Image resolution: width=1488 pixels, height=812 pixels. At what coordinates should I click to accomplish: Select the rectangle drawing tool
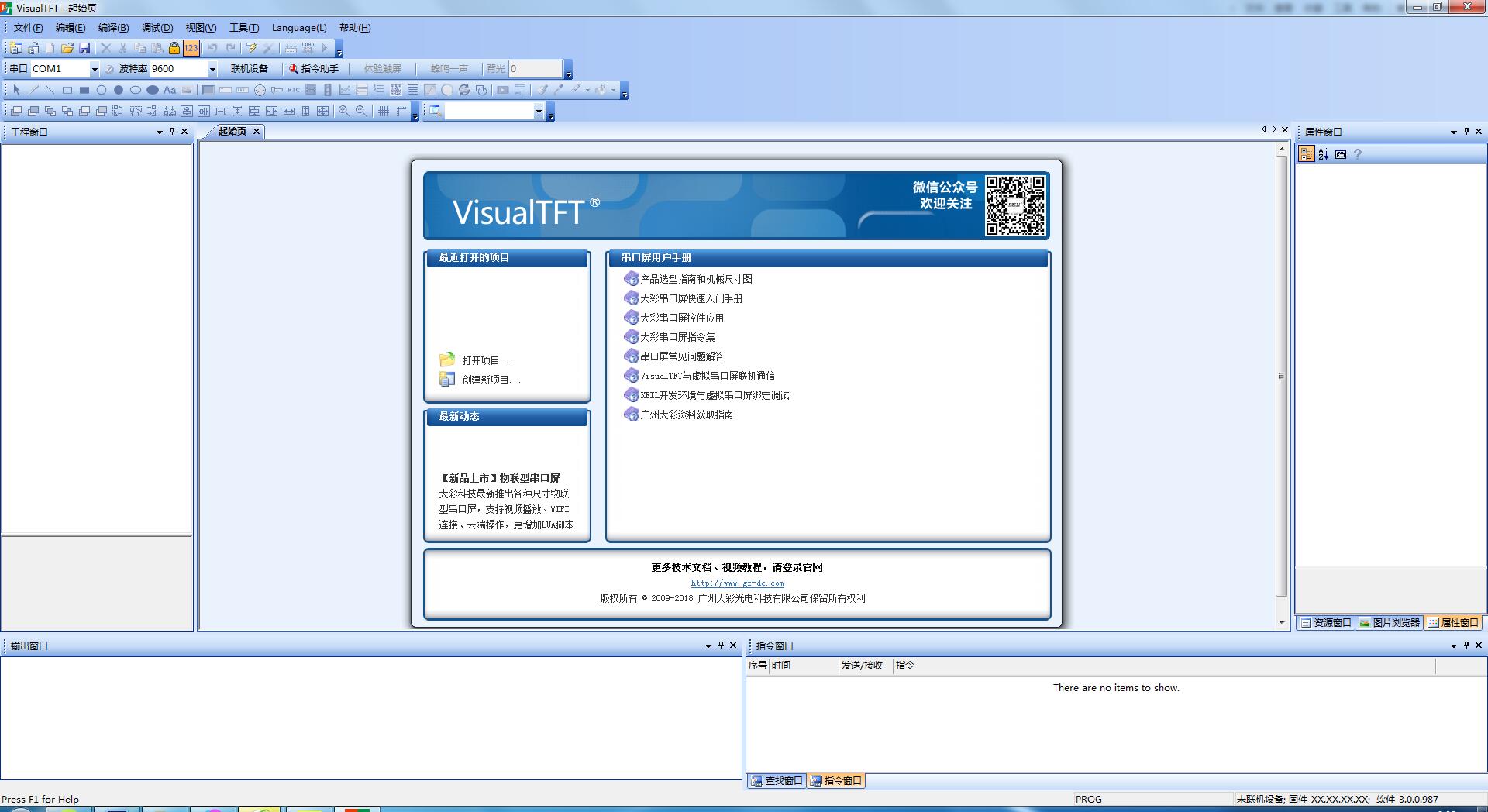[x=67, y=91]
